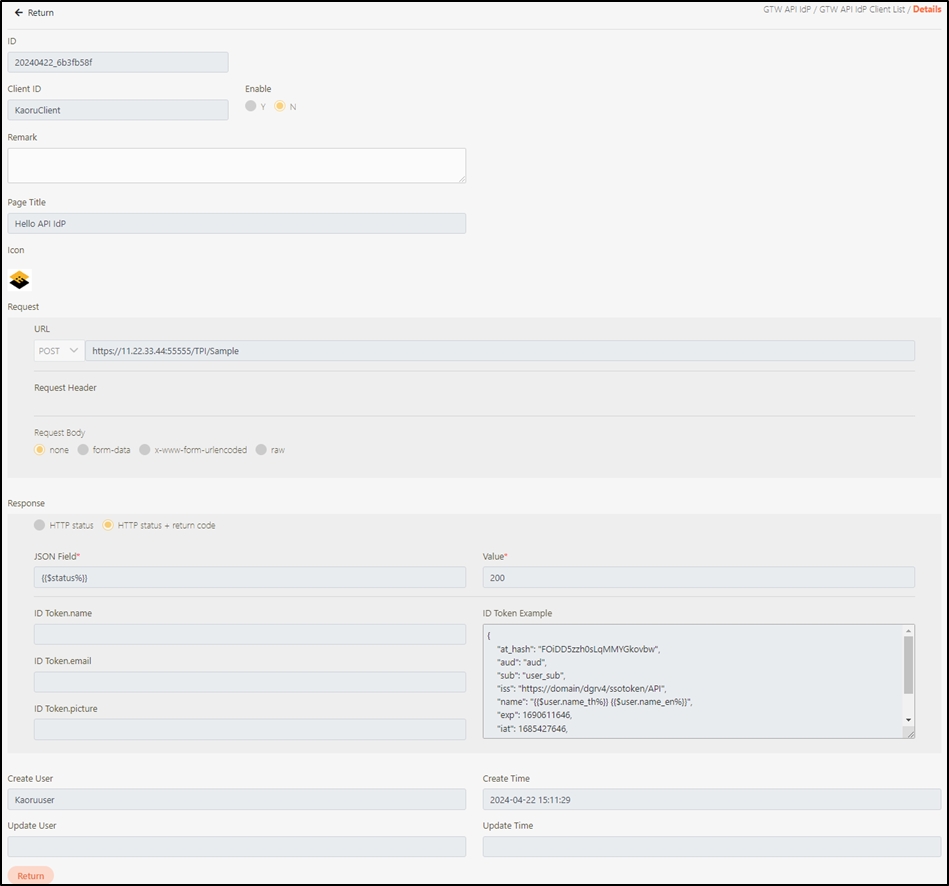Screen dimensions: 949x886
Task: Select the Enable Y radio button
Action: pos(251,106)
